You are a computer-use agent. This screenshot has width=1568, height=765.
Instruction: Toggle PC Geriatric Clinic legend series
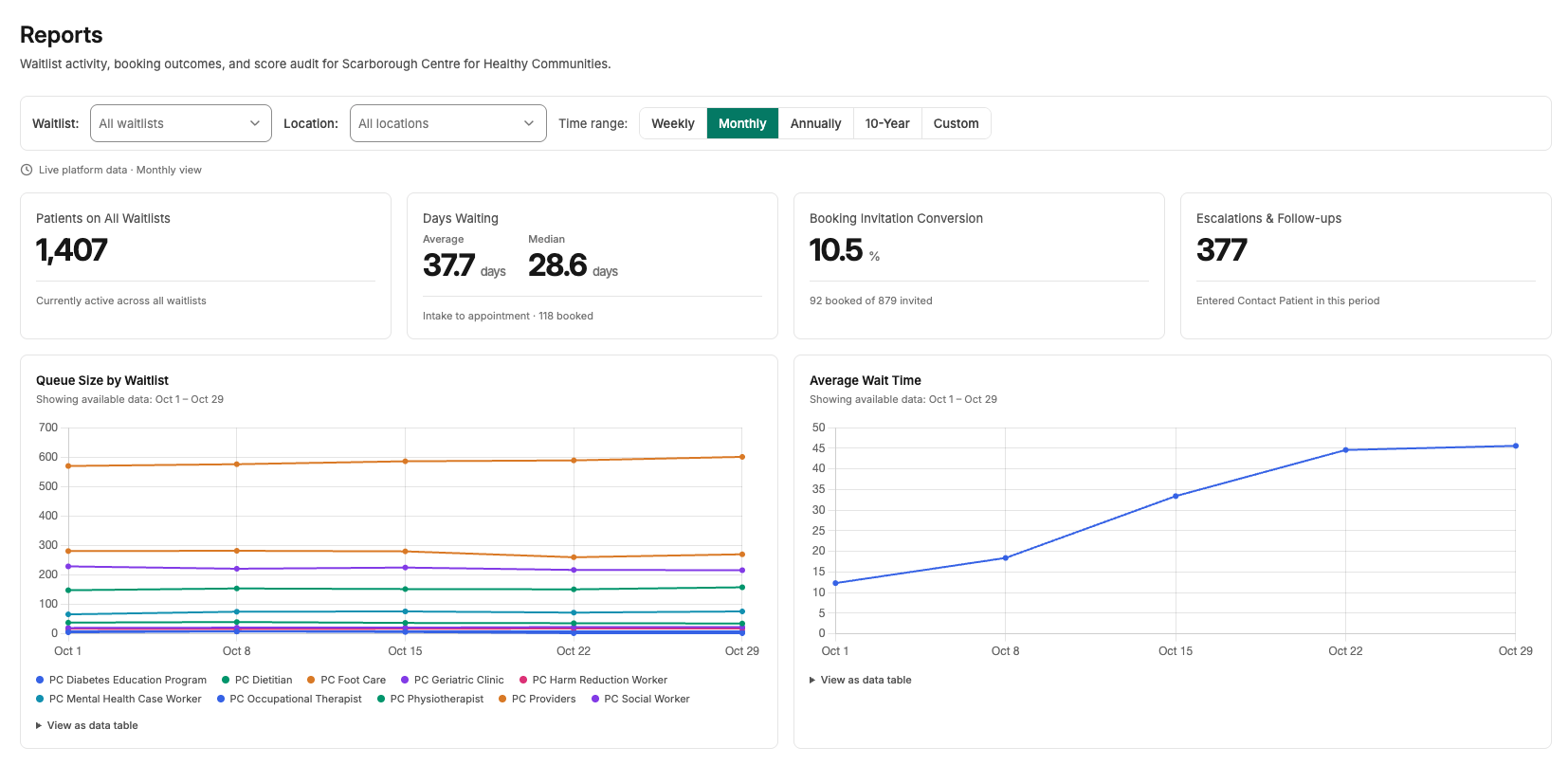(452, 680)
